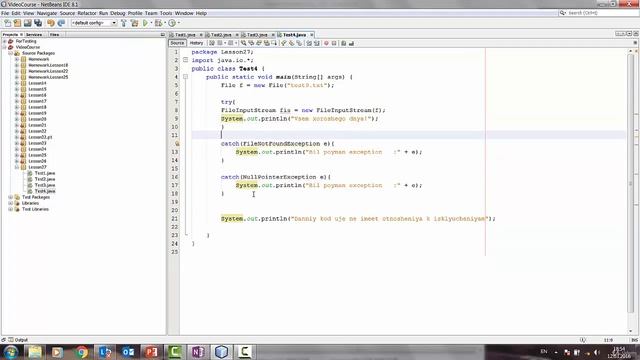
Task: Select the Homework.Lesson22 package
Action: (48, 71)
